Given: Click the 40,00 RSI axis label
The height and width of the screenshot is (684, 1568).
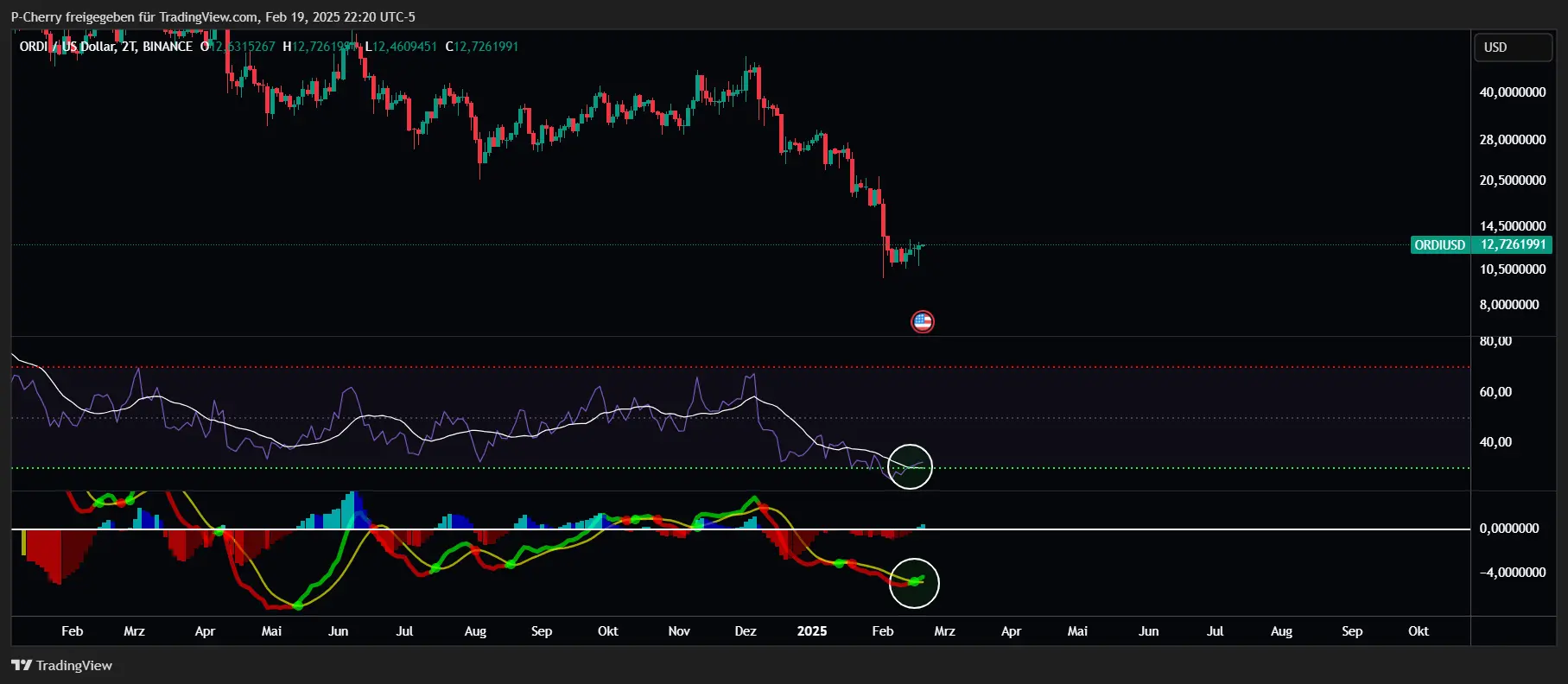Looking at the screenshot, I should click(1495, 442).
